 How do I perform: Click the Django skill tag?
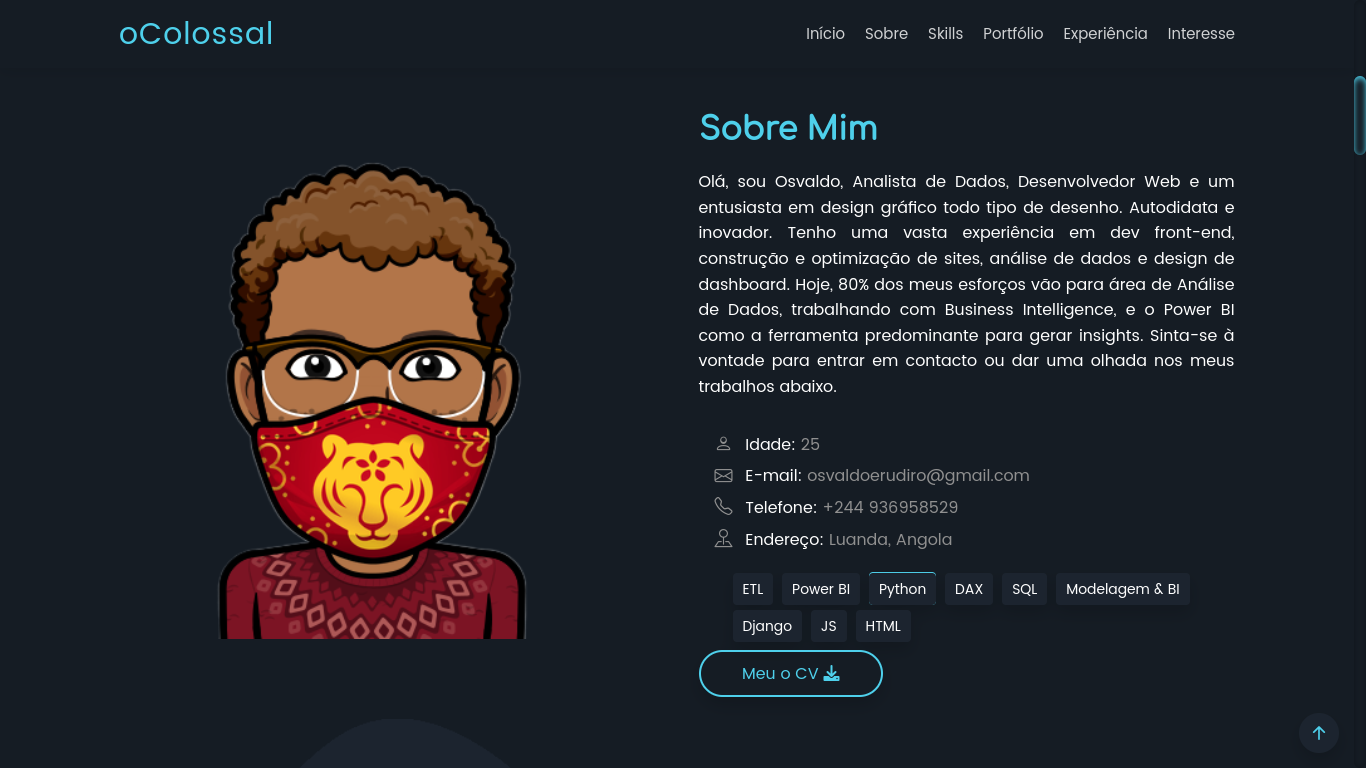(x=767, y=626)
